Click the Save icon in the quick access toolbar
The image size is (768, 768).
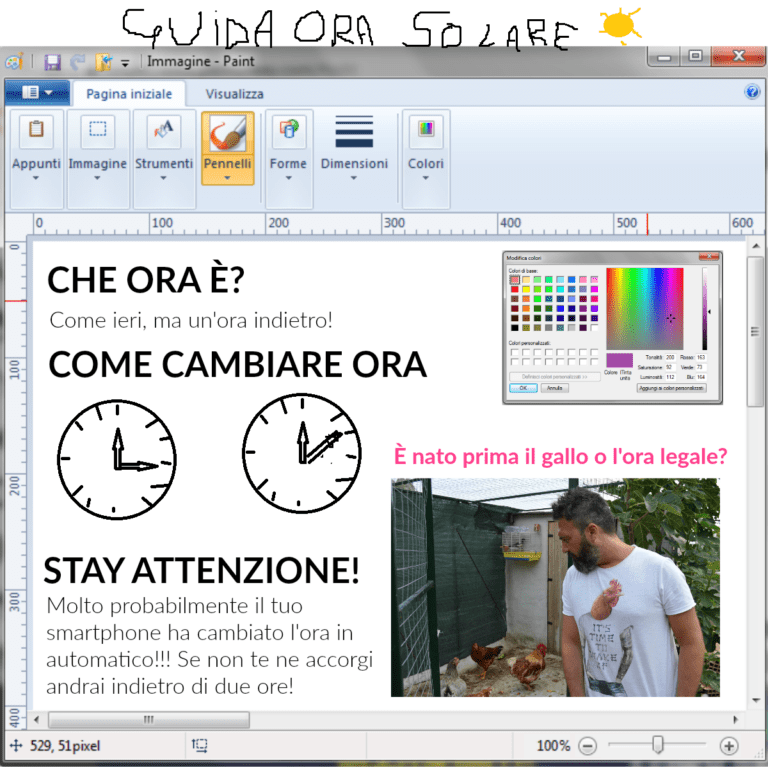(x=53, y=62)
